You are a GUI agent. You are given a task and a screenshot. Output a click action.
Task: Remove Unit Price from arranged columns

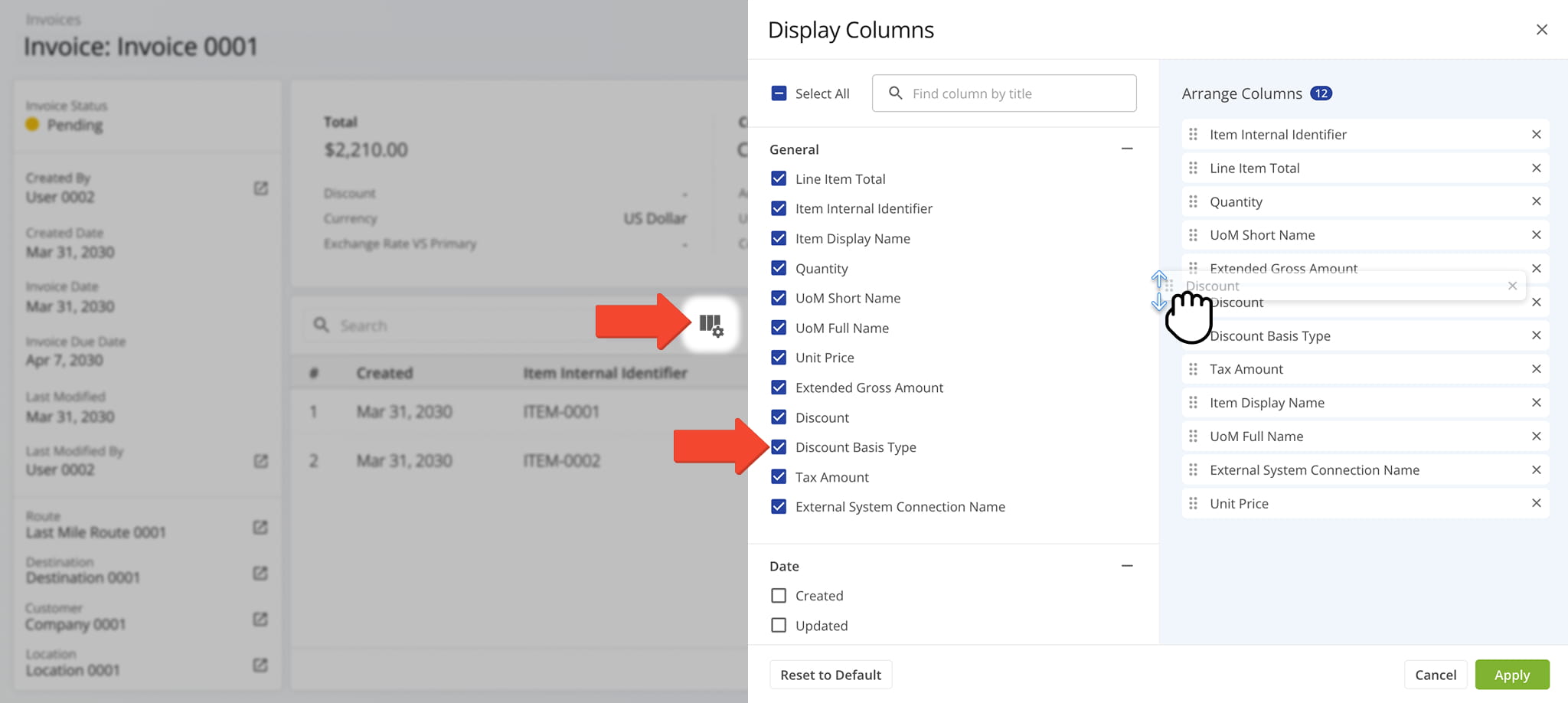click(x=1536, y=503)
